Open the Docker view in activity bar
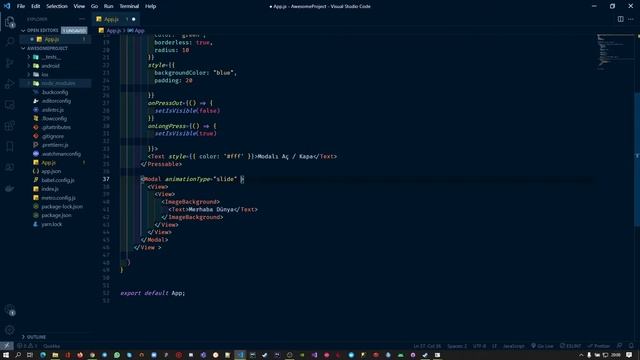 (10, 189)
